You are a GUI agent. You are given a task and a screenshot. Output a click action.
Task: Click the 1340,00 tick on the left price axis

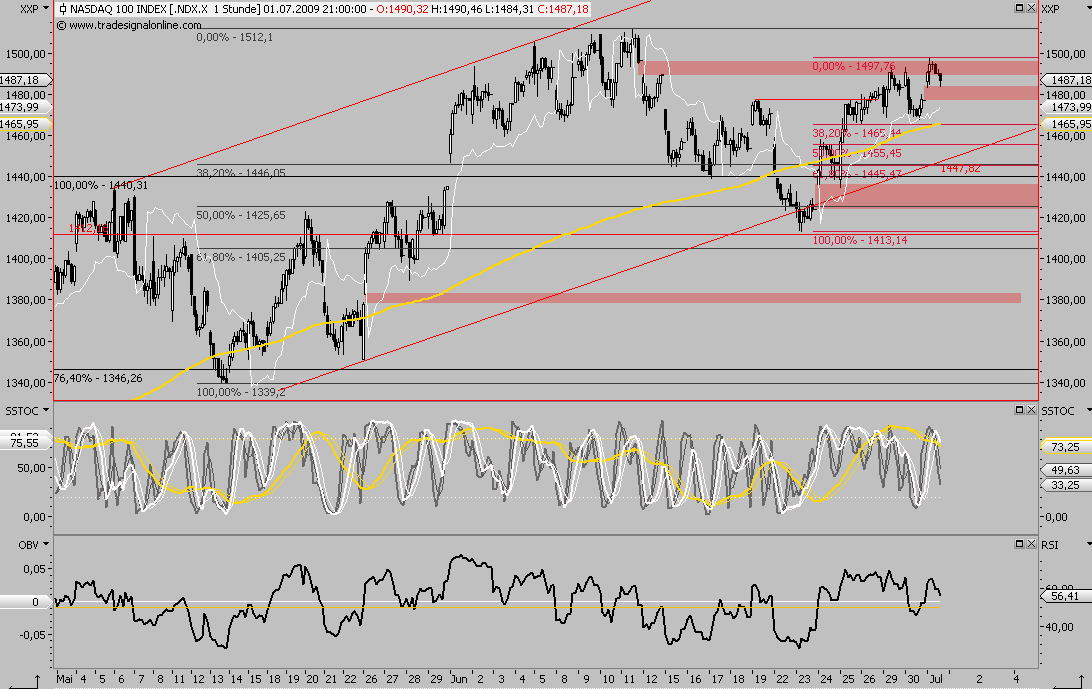pos(25,382)
